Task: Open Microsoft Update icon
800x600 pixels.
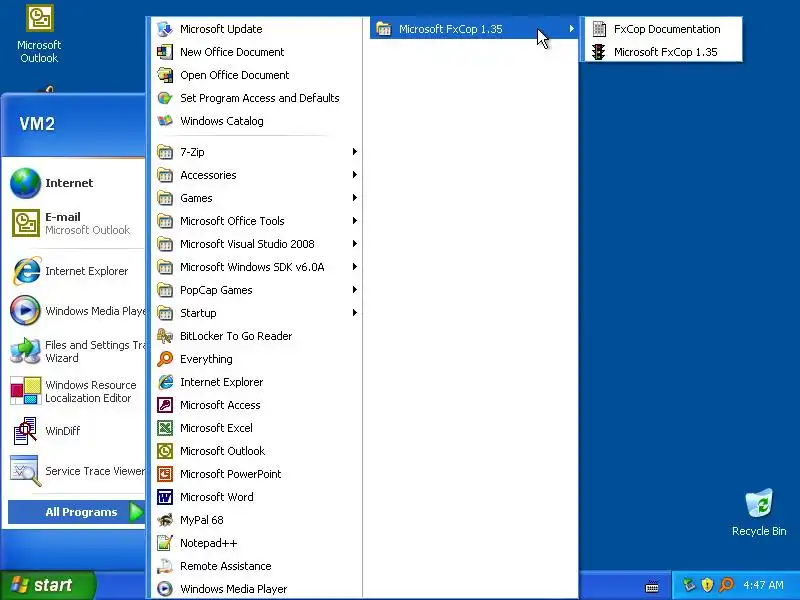Action: (165, 29)
